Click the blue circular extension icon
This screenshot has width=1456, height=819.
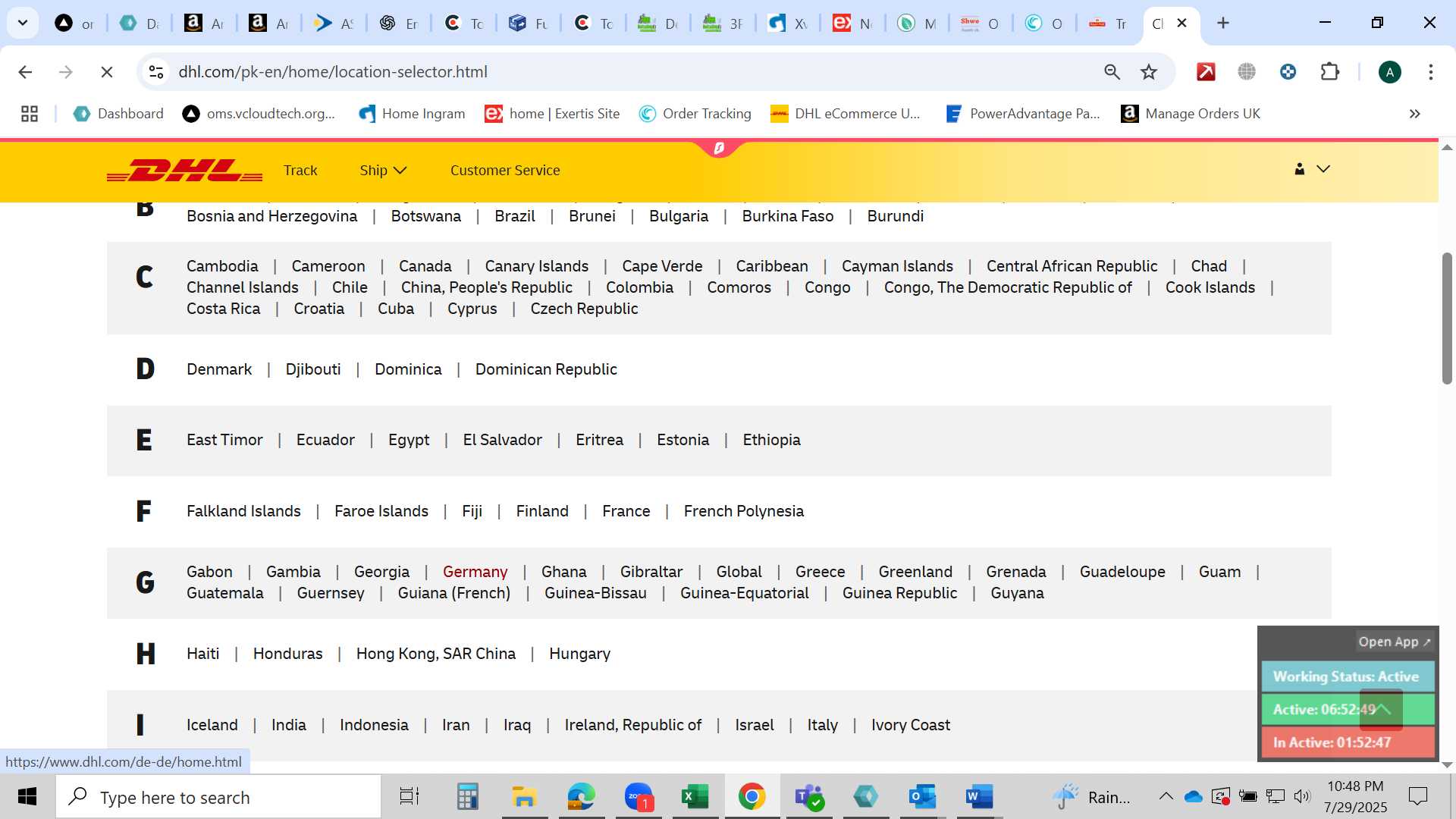[x=1288, y=72]
